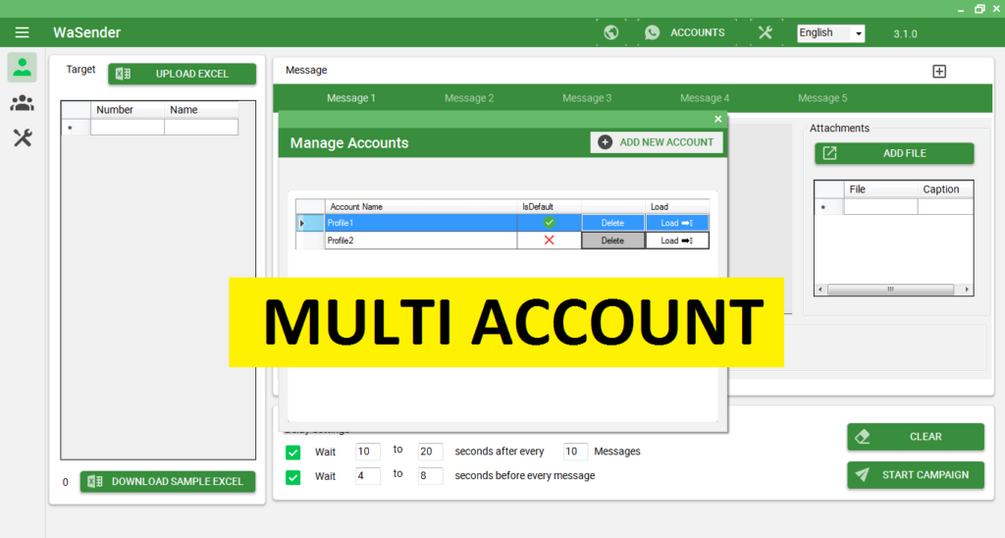Screen dimensions: 1005x538
Task: Add a message with the plus icon
Action: click(939, 71)
